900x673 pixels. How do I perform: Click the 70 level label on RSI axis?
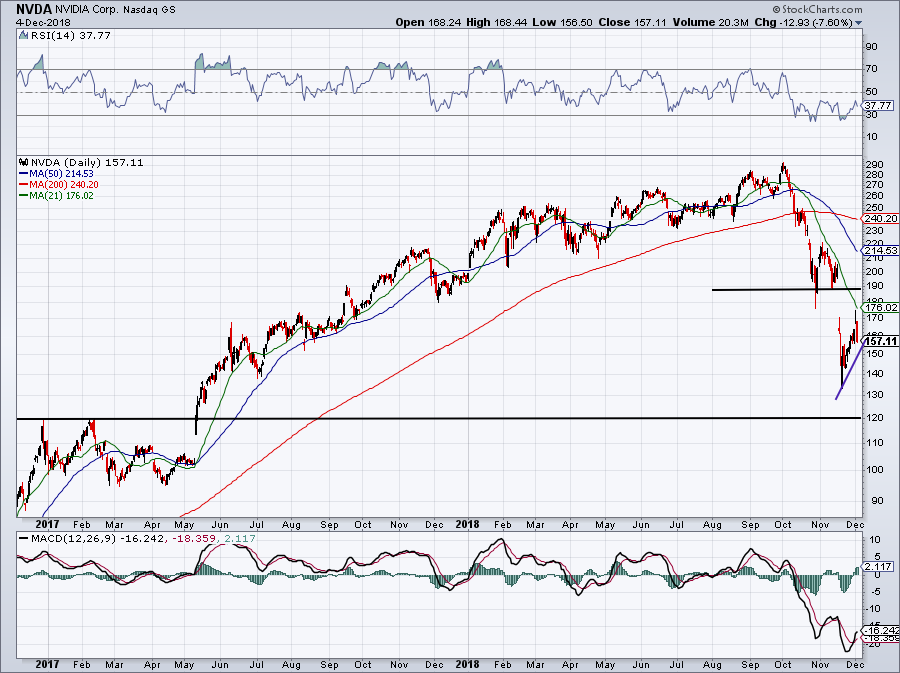click(872, 69)
